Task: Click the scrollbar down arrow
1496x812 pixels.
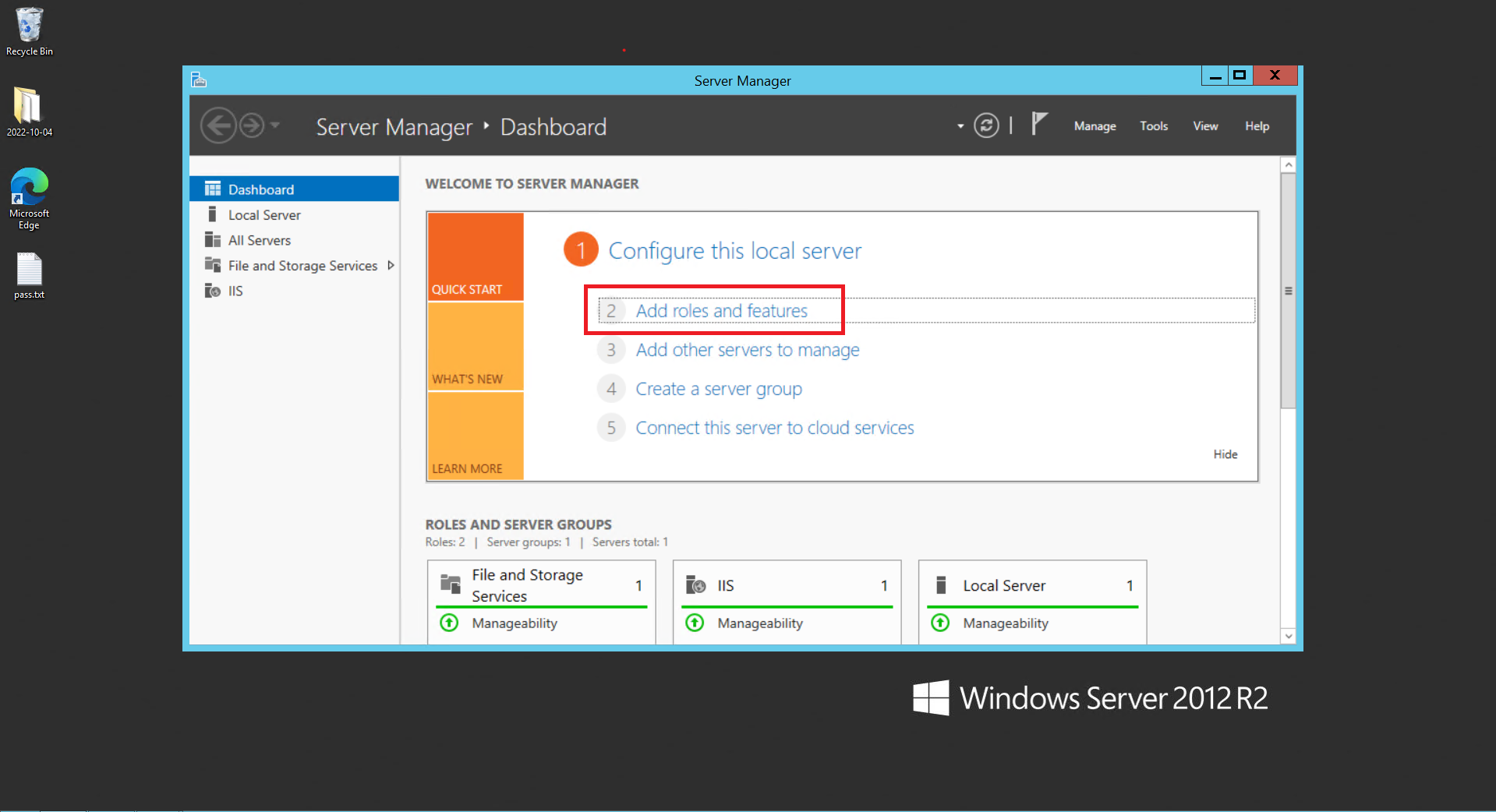Action: [1288, 636]
